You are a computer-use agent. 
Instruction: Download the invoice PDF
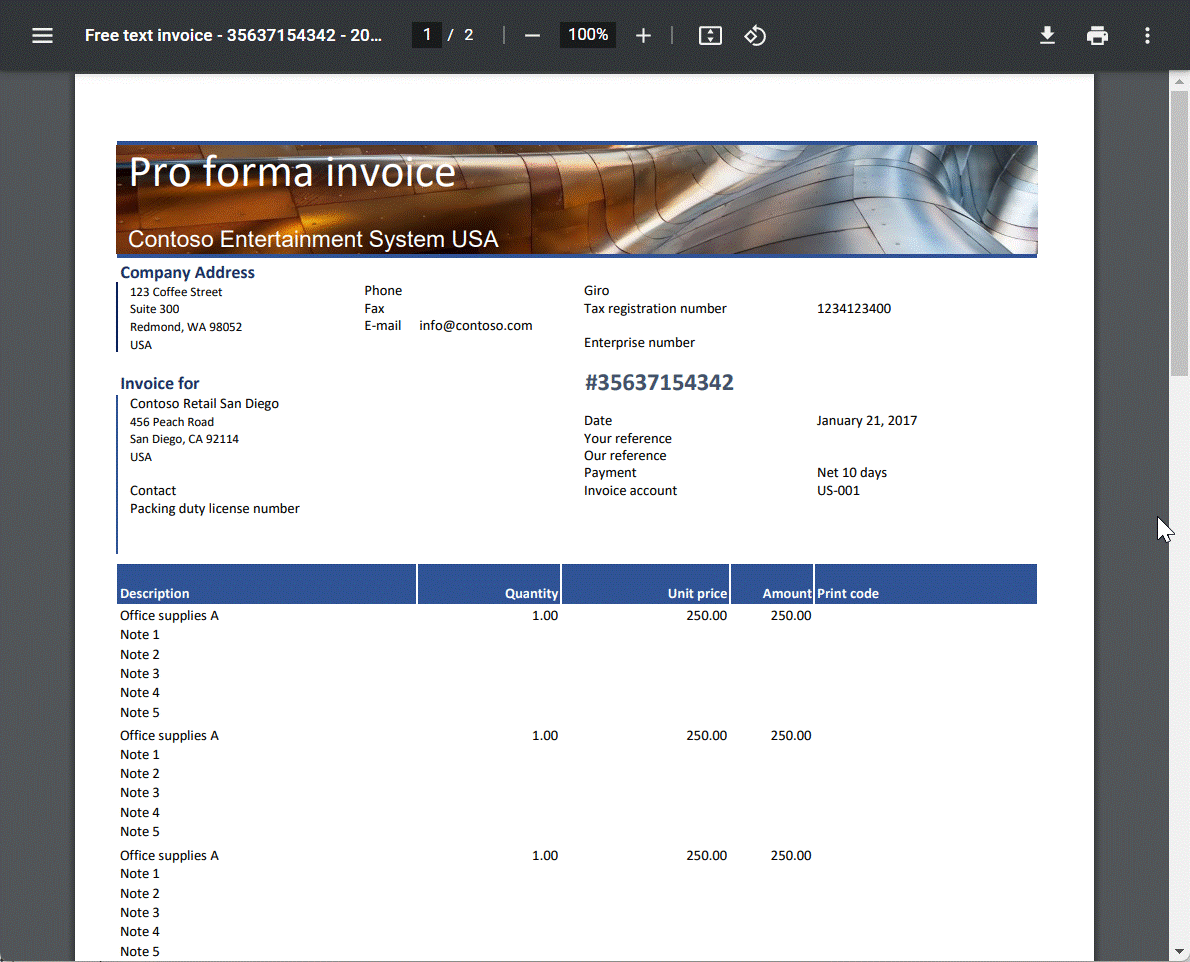pos(1047,35)
